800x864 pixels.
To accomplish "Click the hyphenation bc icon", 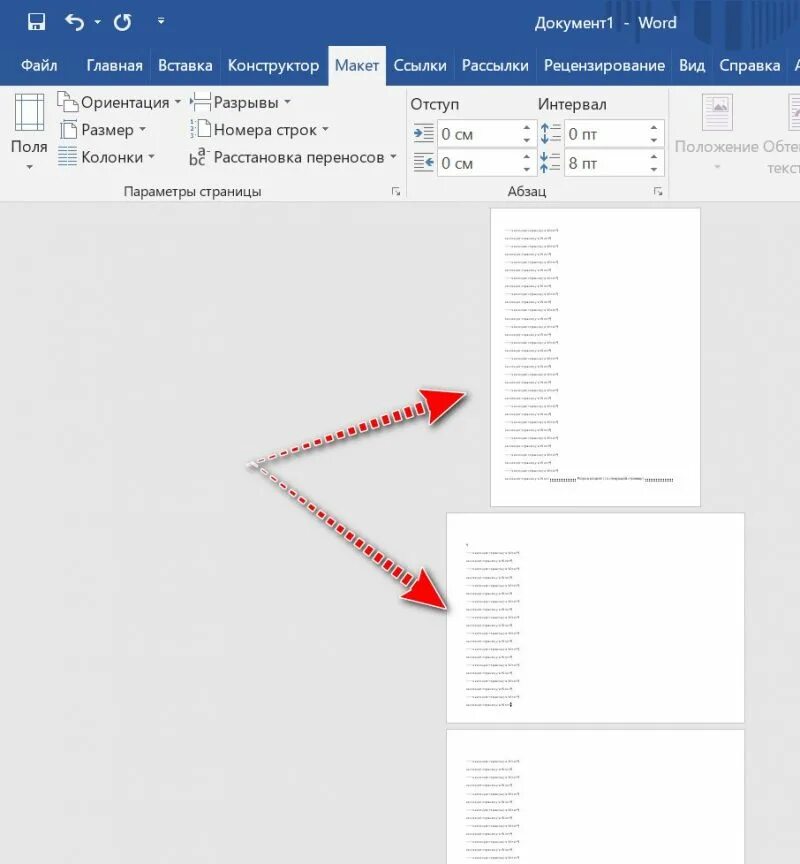I will pos(199,156).
